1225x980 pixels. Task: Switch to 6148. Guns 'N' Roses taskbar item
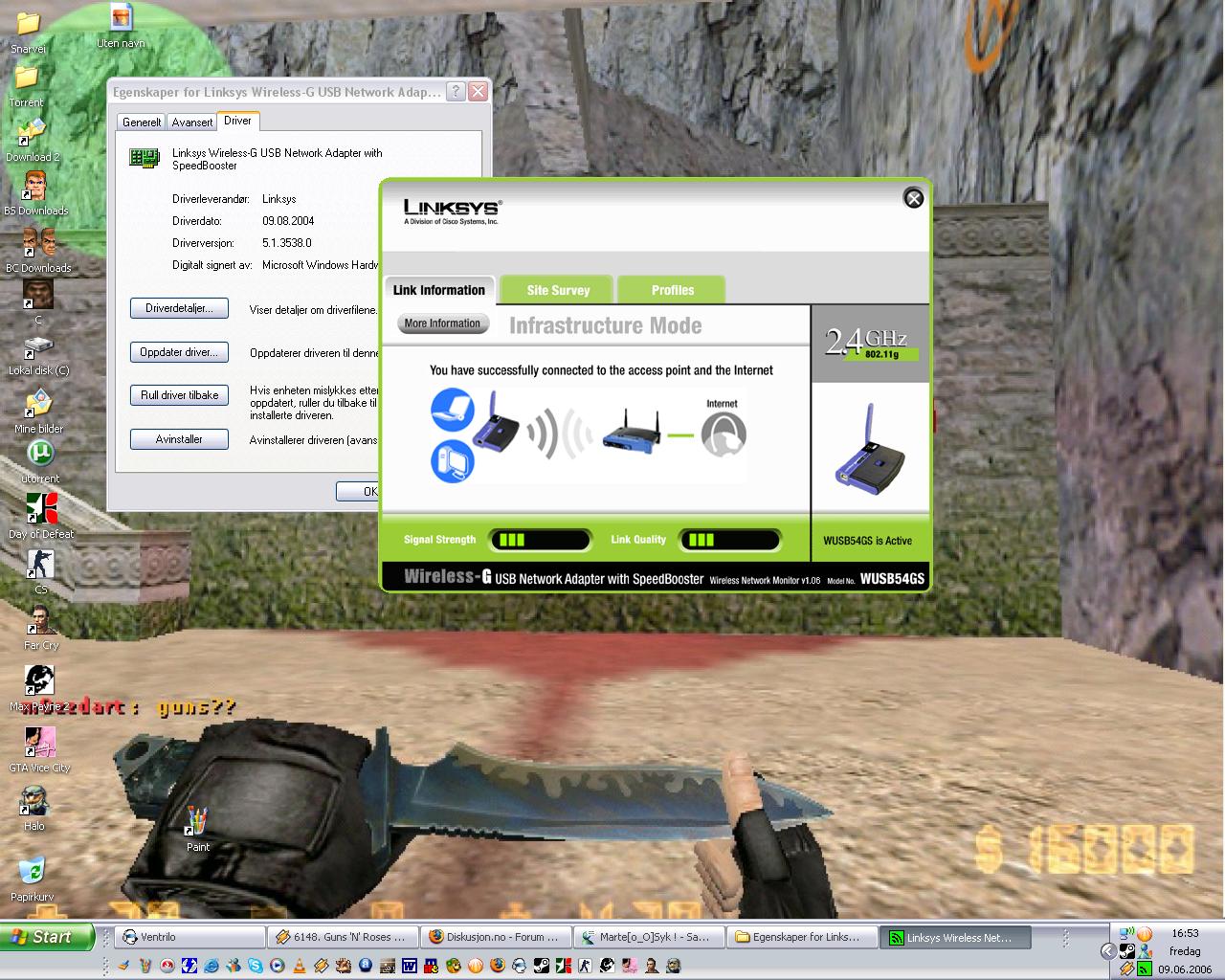[343, 938]
